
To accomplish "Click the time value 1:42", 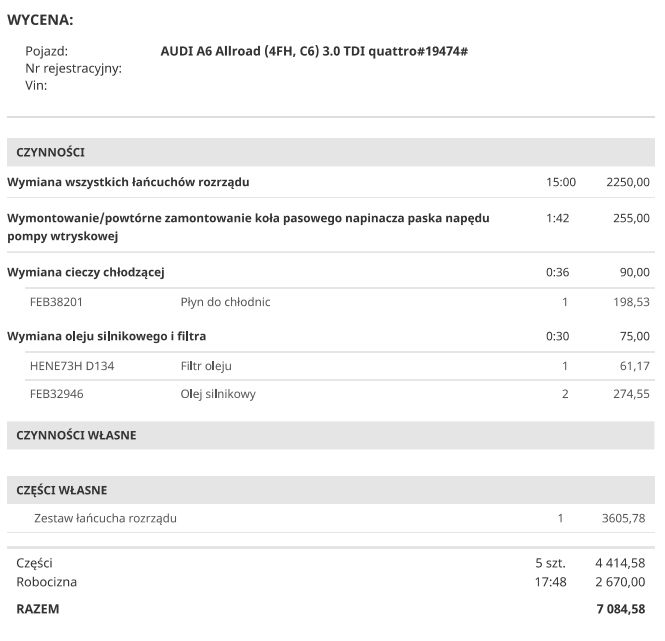I will [x=557, y=218].
